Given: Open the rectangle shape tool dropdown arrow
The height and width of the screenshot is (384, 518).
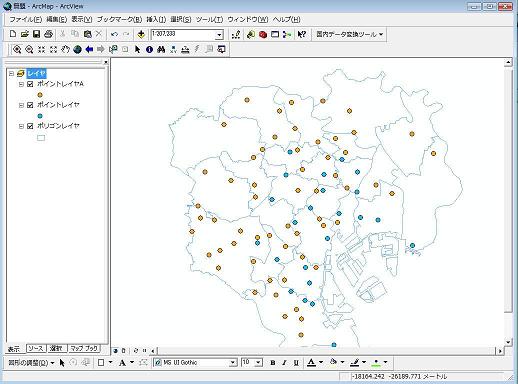Looking at the screenshot, I should pyautogui.click(x=110, y=362).
